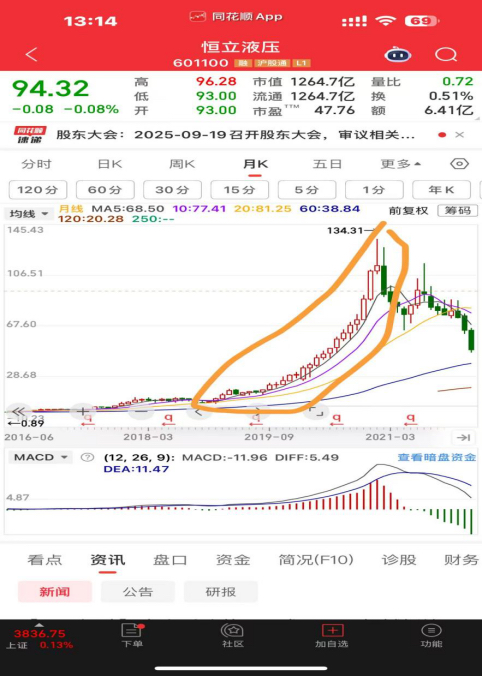Select the 研报 sub-tab
The width and height of the screenshot is (482, 676).
[x=221, y=592]
